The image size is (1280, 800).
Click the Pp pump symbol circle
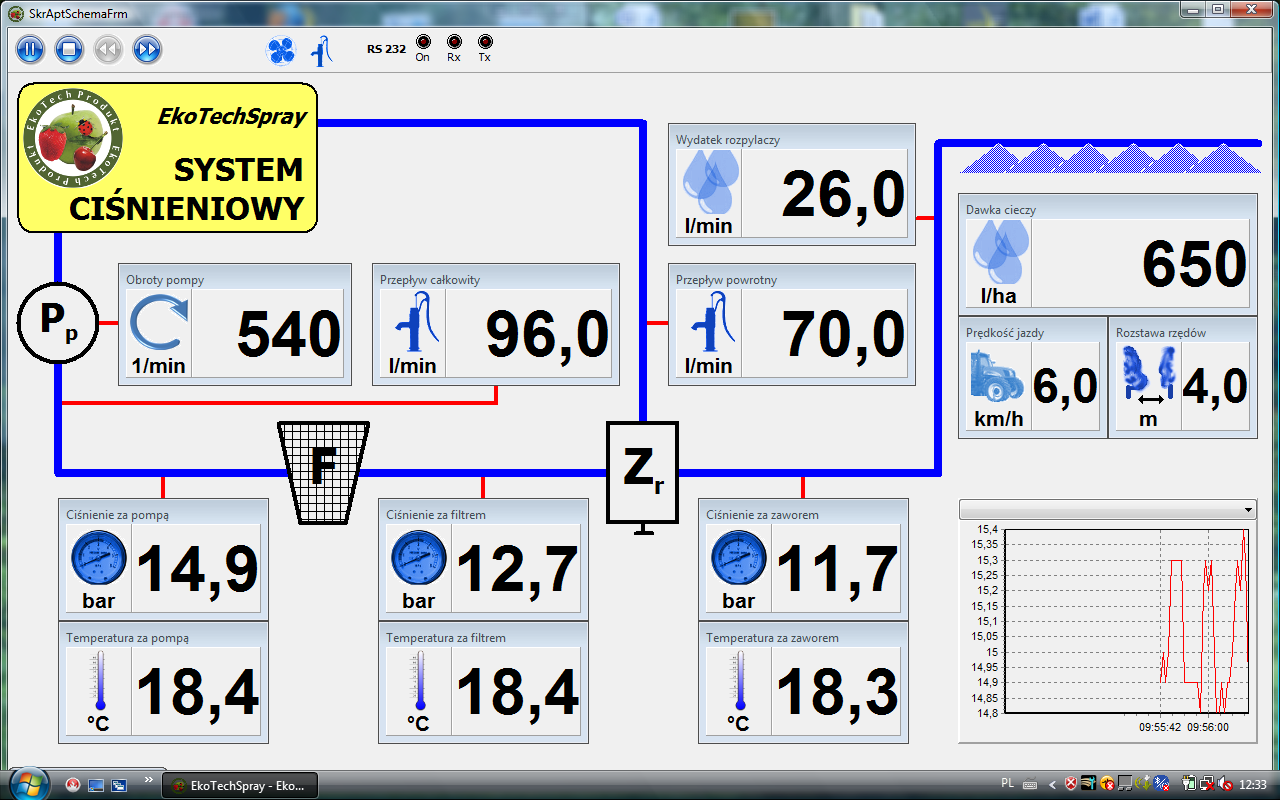(58, 323)
